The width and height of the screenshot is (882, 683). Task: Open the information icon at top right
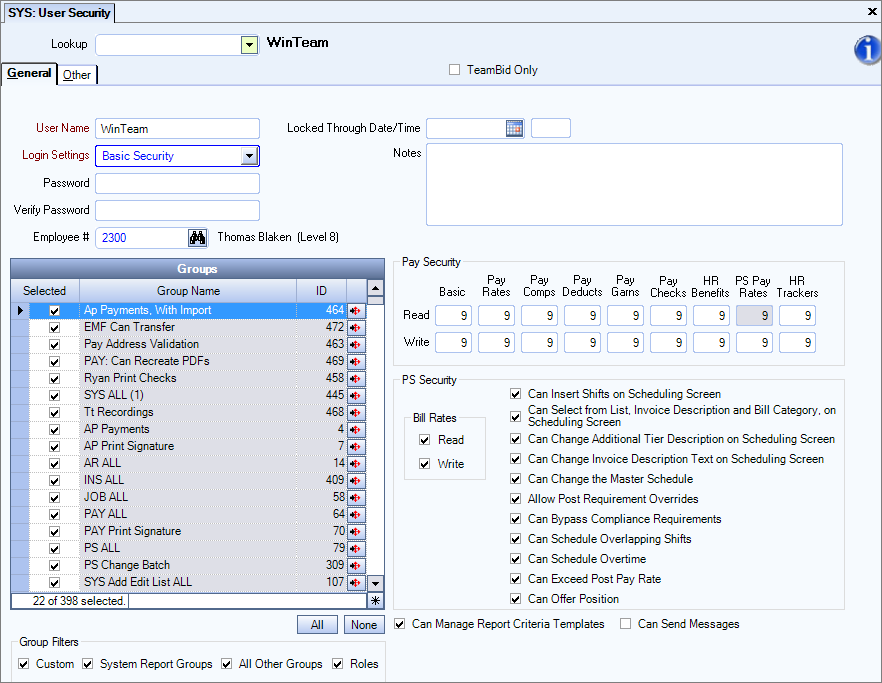coord(866,51)
